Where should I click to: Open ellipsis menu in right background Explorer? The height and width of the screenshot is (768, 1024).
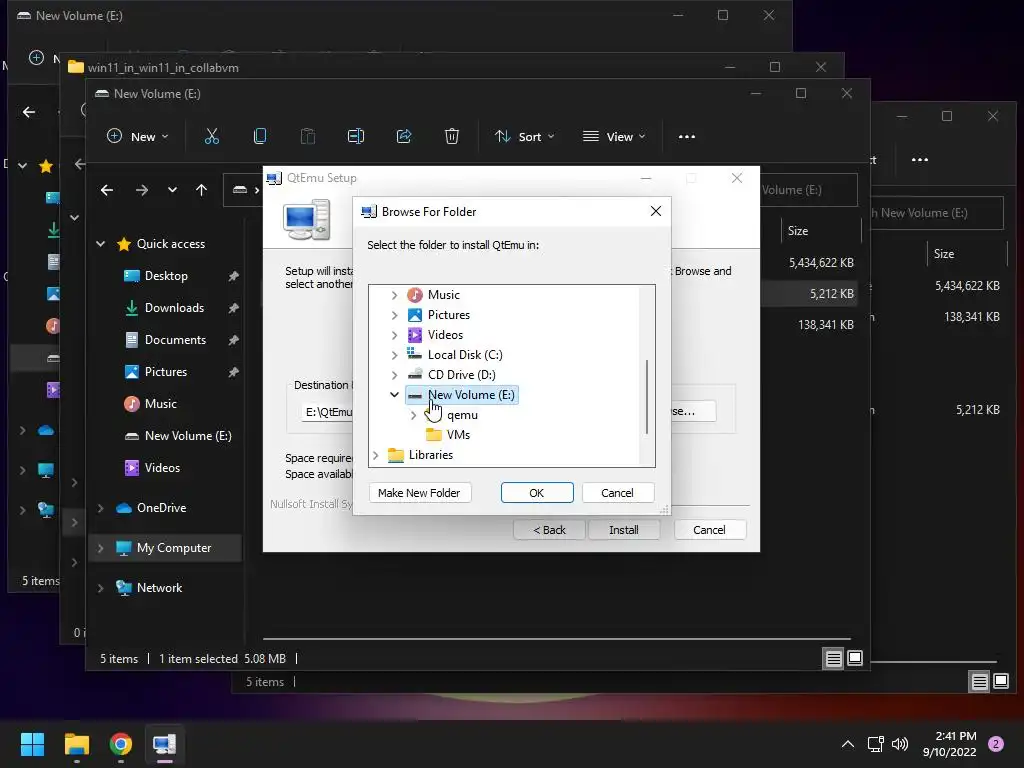tap(920, 160)
